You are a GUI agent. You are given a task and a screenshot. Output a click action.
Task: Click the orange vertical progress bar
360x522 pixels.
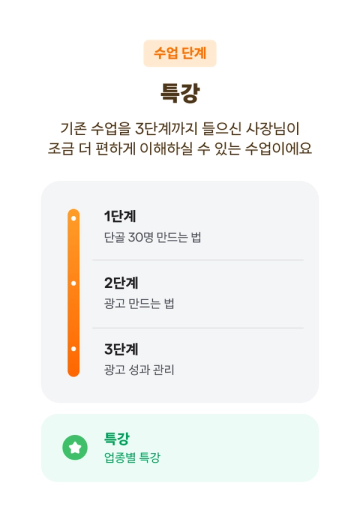[74, 293]
